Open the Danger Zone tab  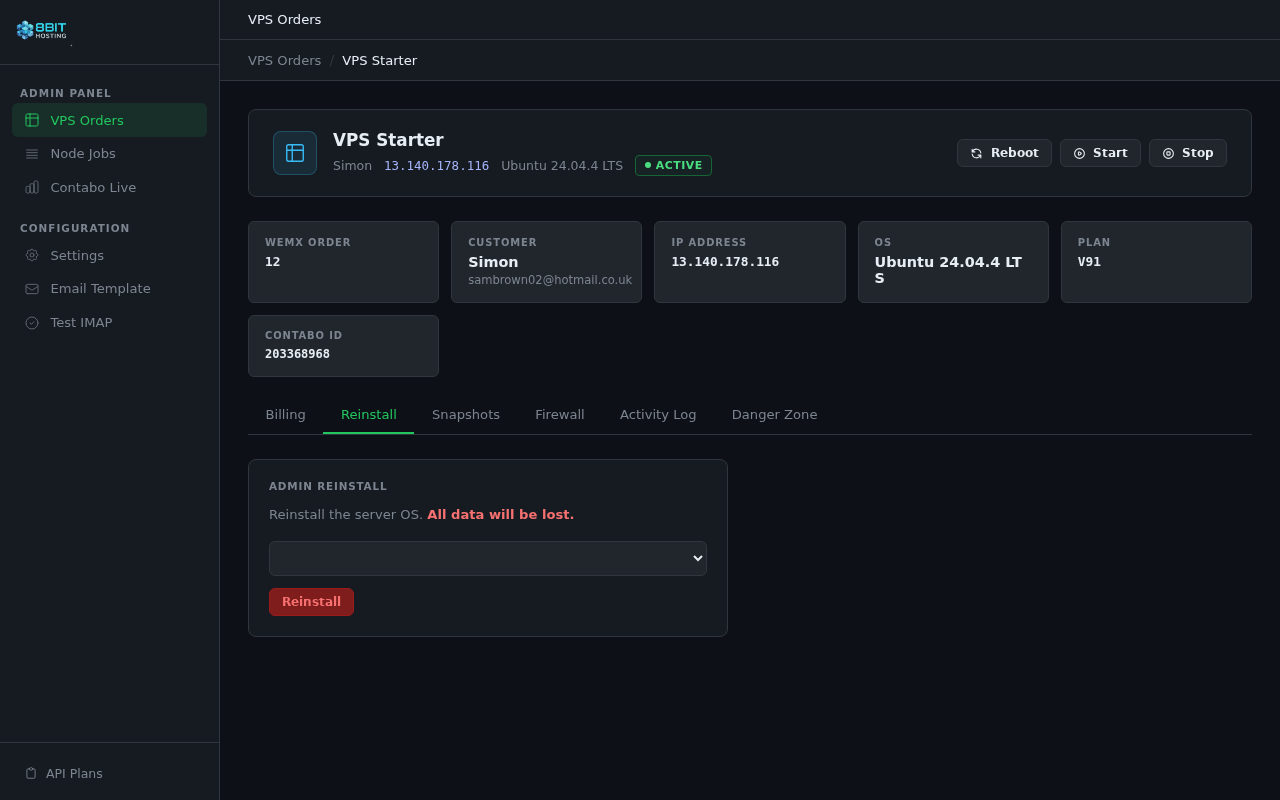[774, 414]
